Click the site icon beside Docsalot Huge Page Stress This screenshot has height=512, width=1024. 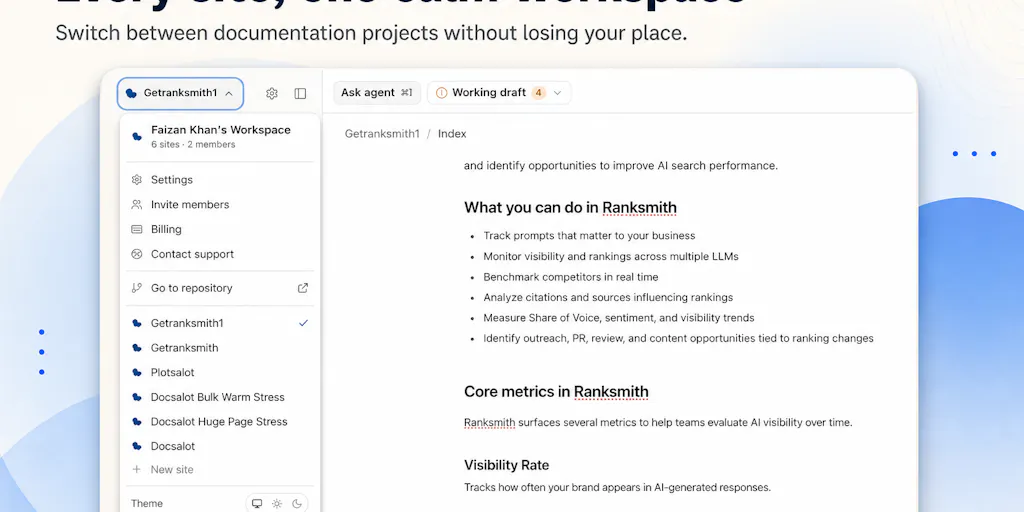tap(137, 421)
